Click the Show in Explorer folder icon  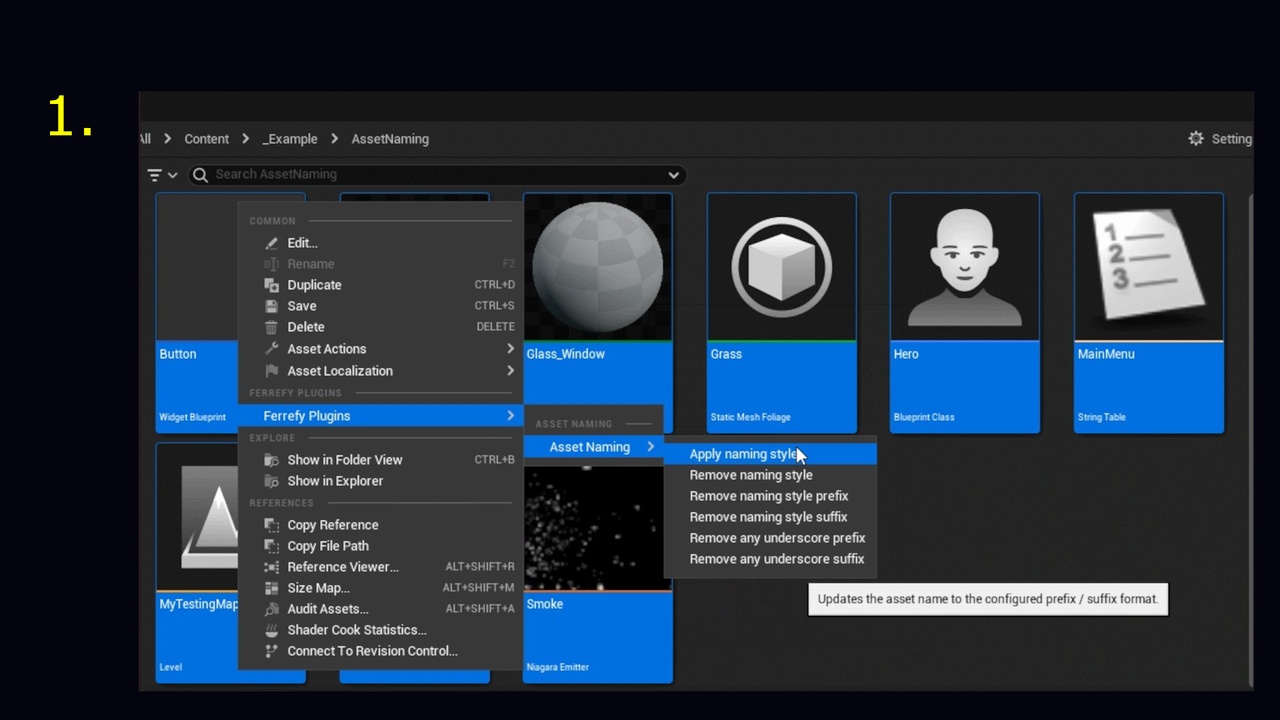[271, 481]
